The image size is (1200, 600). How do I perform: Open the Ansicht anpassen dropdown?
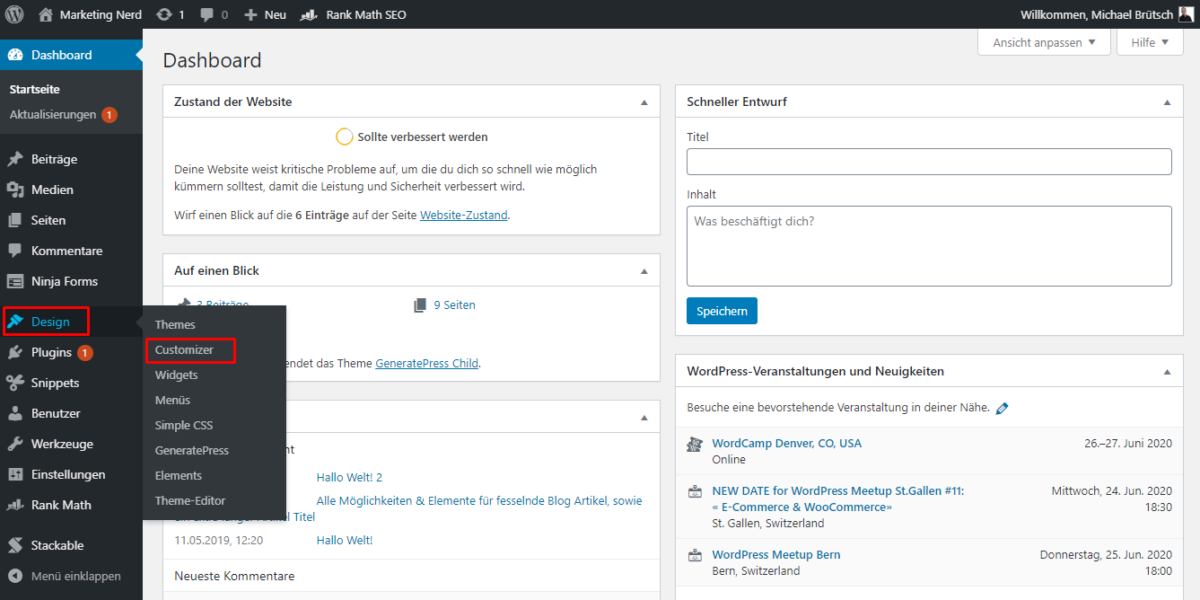coord(1044,43)
